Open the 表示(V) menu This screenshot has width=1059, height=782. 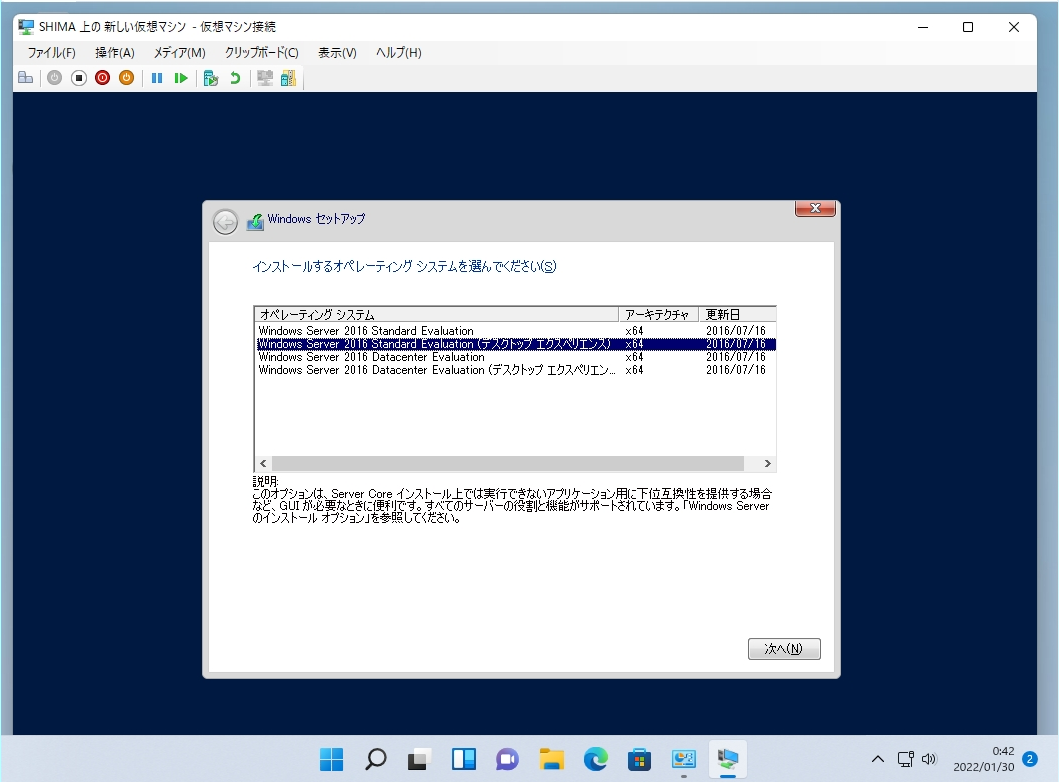coord(337,53)
